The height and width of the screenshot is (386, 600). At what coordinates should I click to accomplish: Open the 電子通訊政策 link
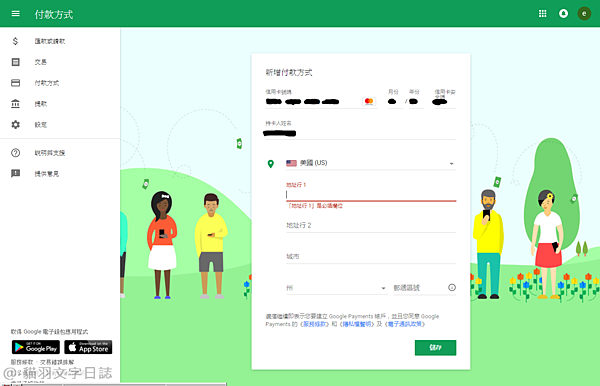[x=405, y=324]
